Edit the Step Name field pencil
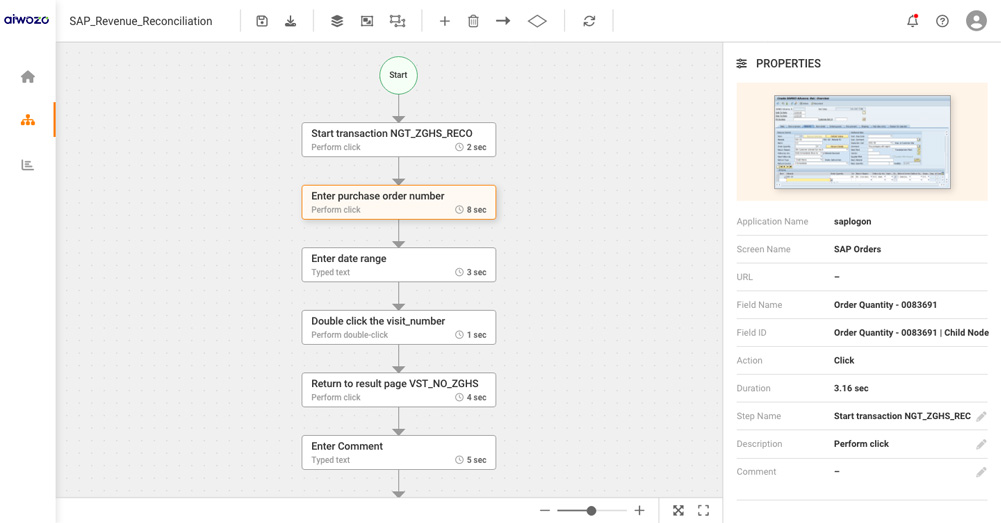Screen dimensions: 1001x523 pyautogui.click(x=981, y=417)
